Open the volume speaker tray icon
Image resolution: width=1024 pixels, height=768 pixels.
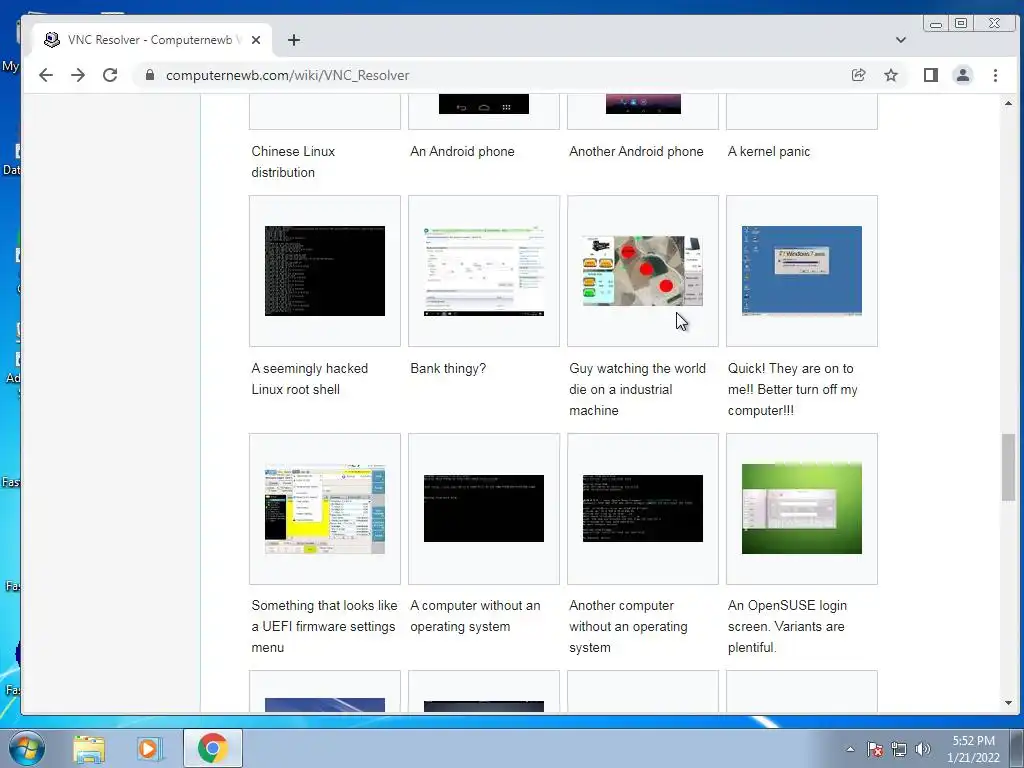tap(922, 749)
